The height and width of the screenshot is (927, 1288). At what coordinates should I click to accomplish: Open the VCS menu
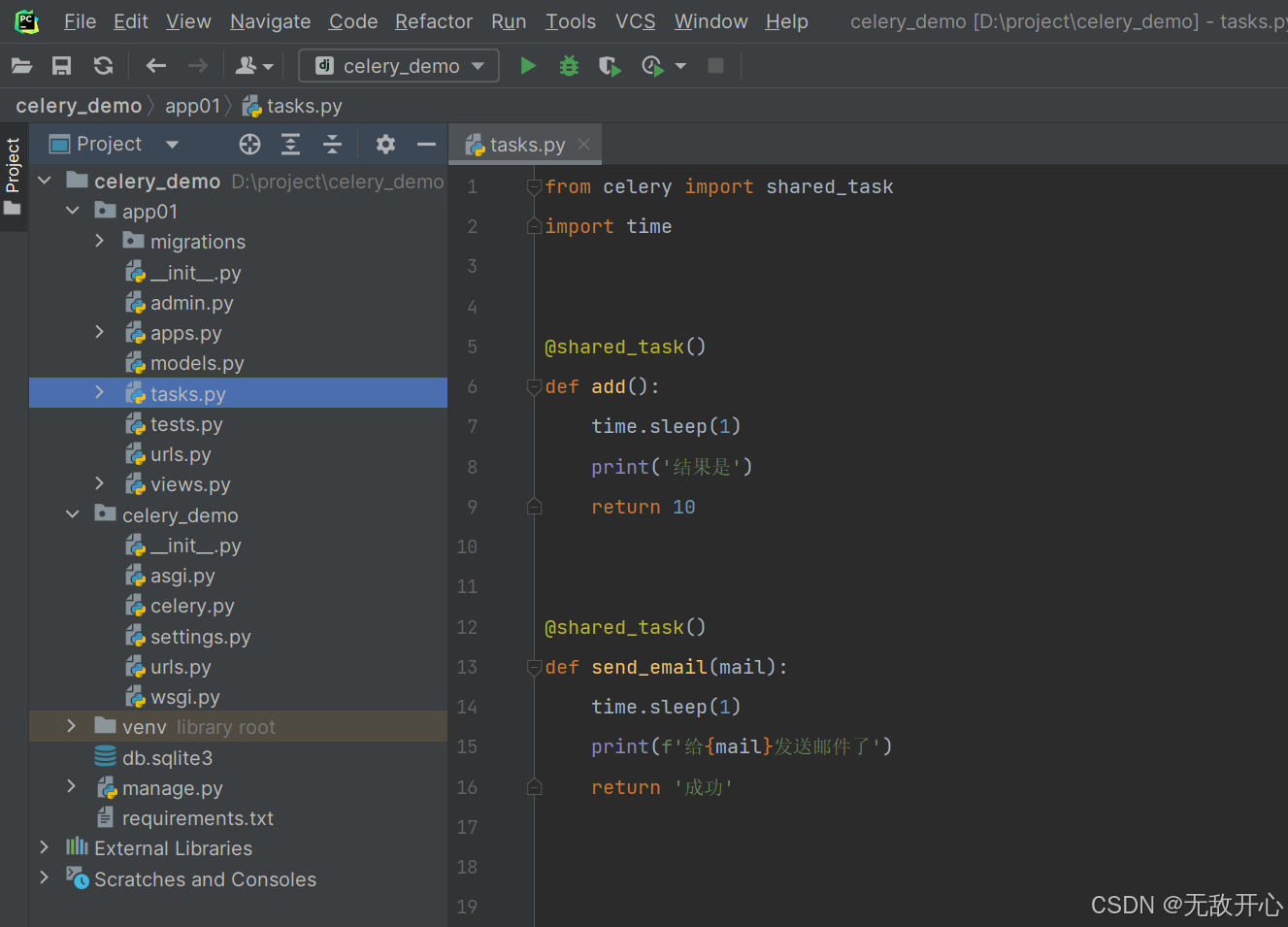click(636, 21)
